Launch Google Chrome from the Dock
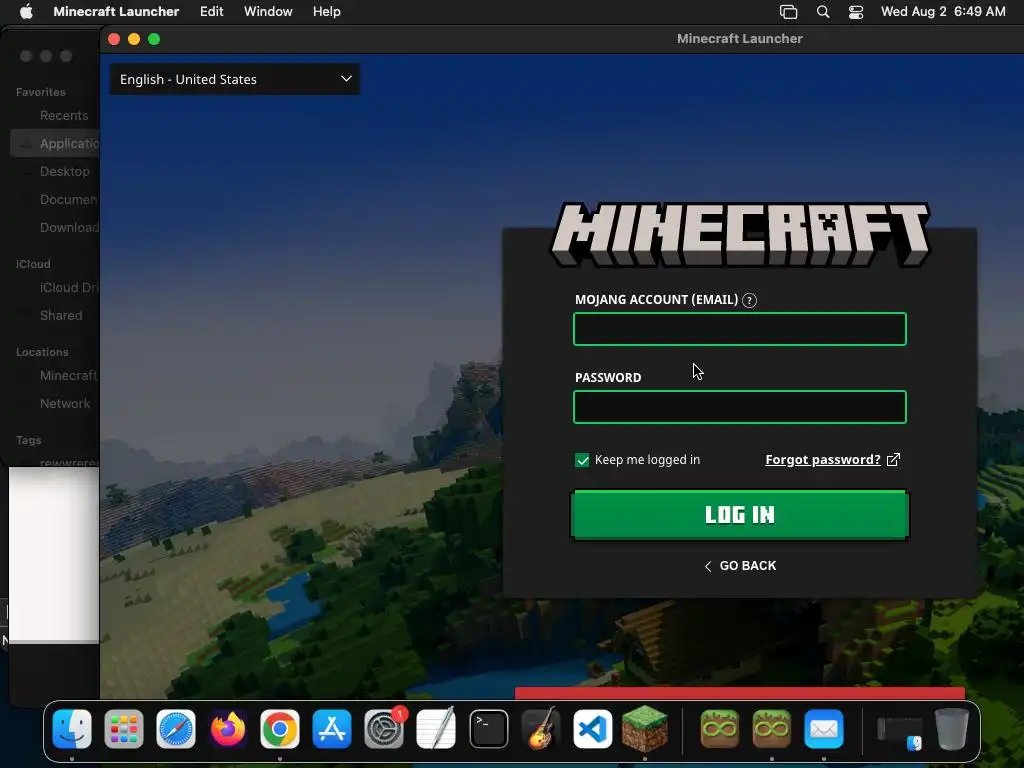1024x768 pixels. (280, 729)
